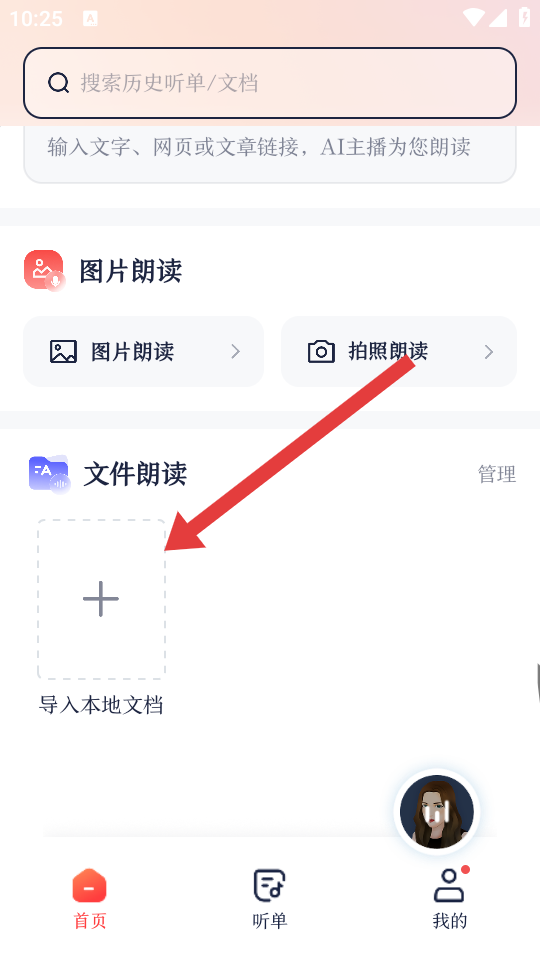This screenshot has height=960, width=540.
Task: Open the 图片朗读 section icon
Action: [x=45, y=271]
